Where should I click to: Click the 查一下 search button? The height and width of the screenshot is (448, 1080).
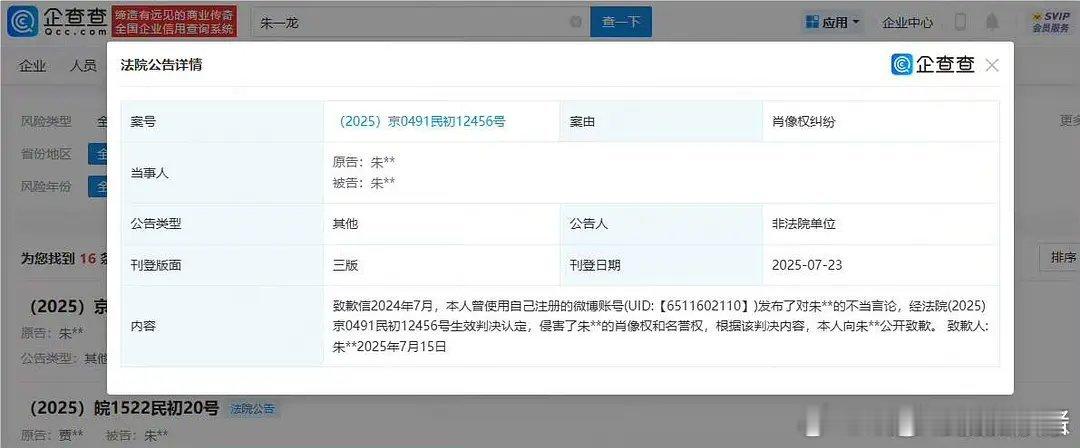[621, 22]
